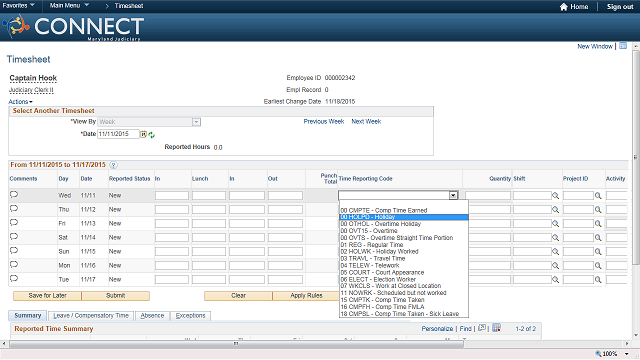Look up Shift for Fri 11/13 row

556,224
